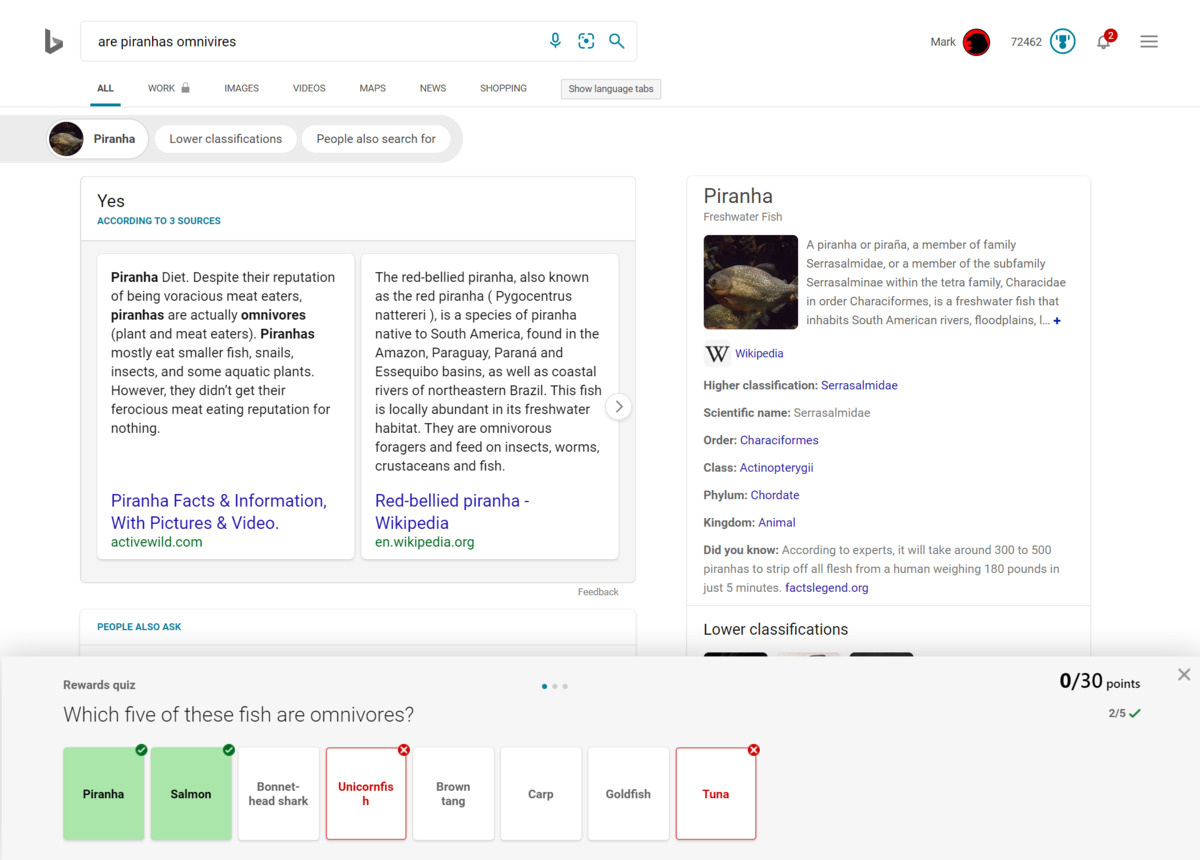Open the hamburger settings menu
This screenshot has width=1200, height=860.
tap(1149, 42)
